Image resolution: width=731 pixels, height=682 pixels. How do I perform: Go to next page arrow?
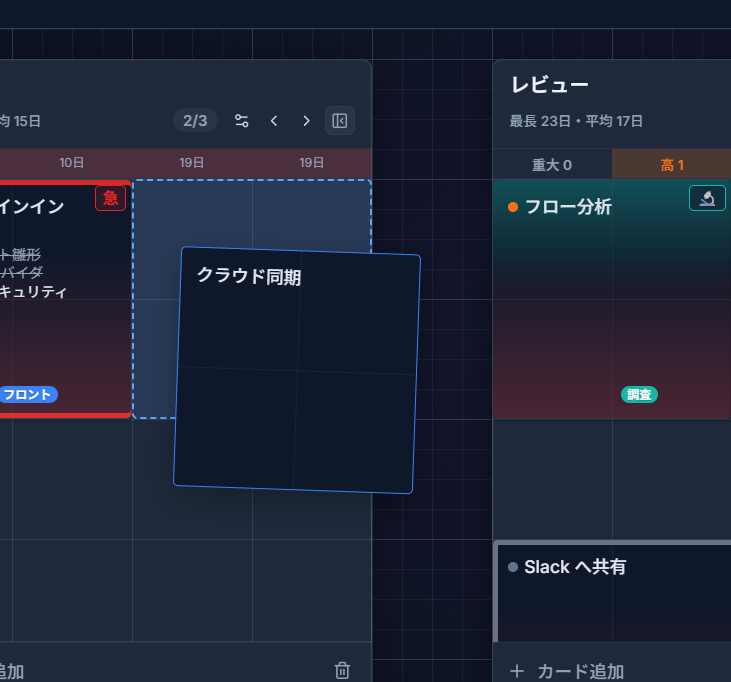[306, 121]
